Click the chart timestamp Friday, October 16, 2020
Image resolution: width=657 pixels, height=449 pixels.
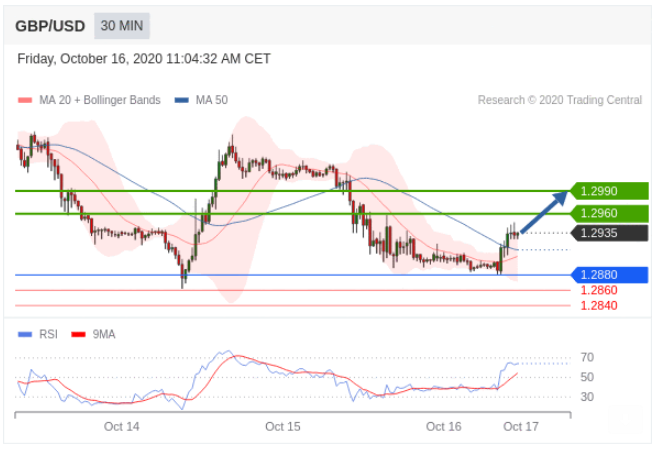[x=144, y=59]
